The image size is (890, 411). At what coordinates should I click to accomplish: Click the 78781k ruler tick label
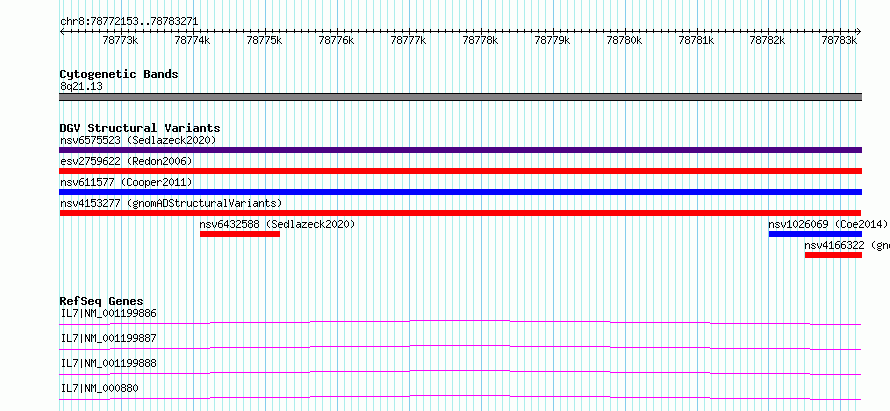coord(696,40)
